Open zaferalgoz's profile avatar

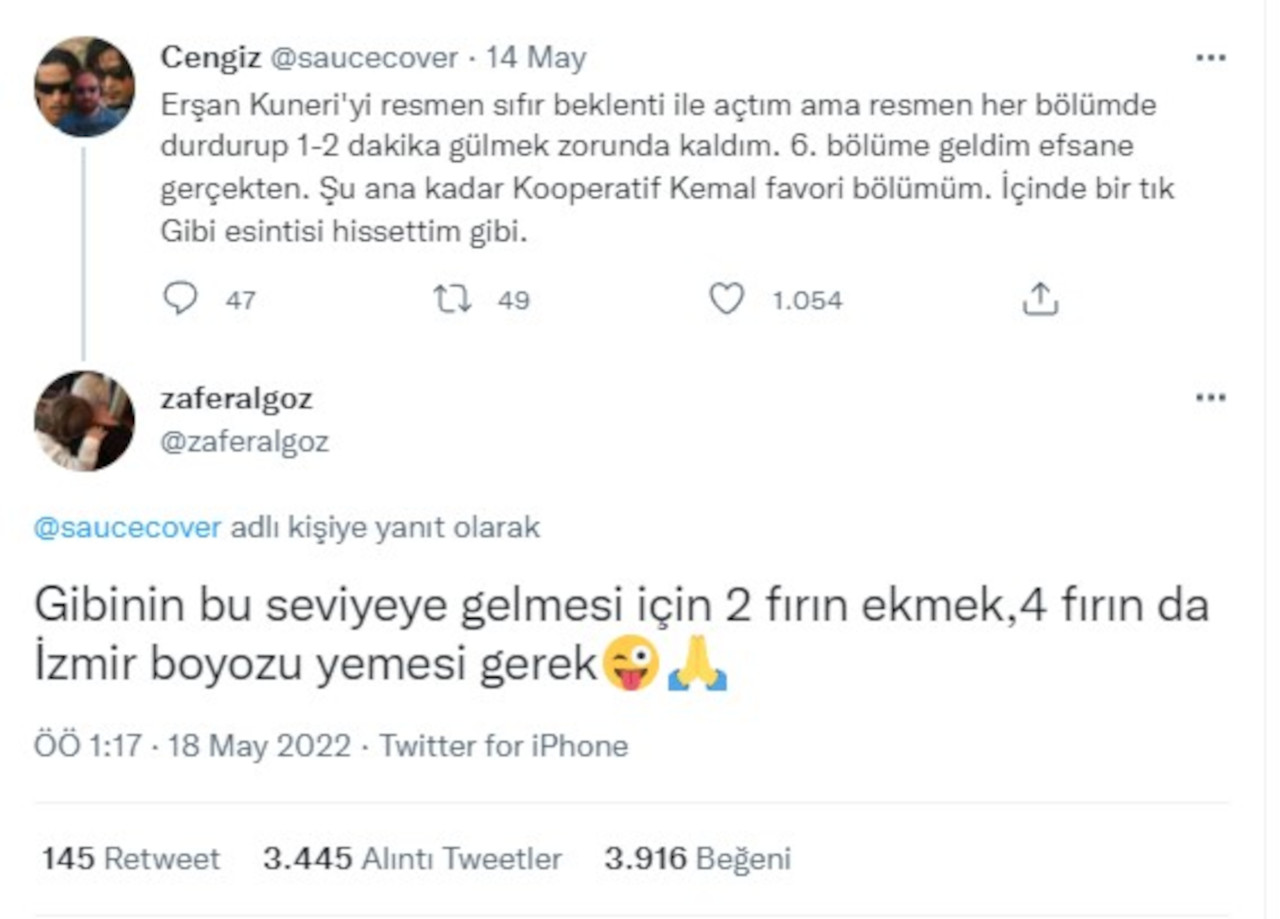click(84, 421)
